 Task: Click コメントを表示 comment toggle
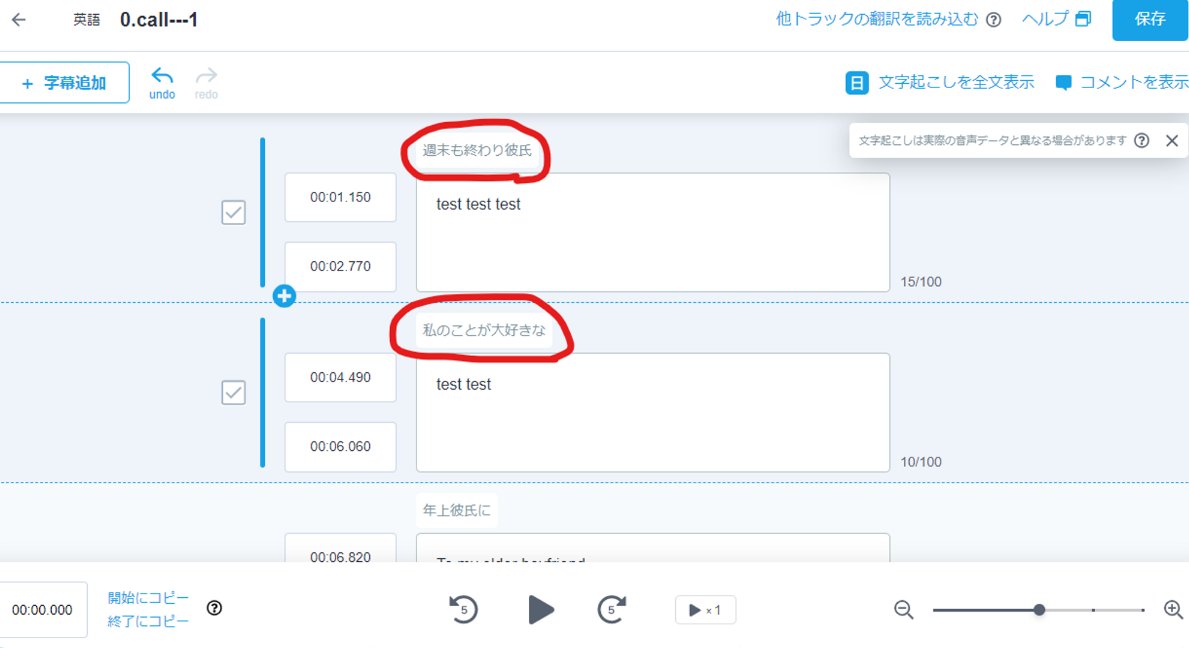(x=1134, y=82)
